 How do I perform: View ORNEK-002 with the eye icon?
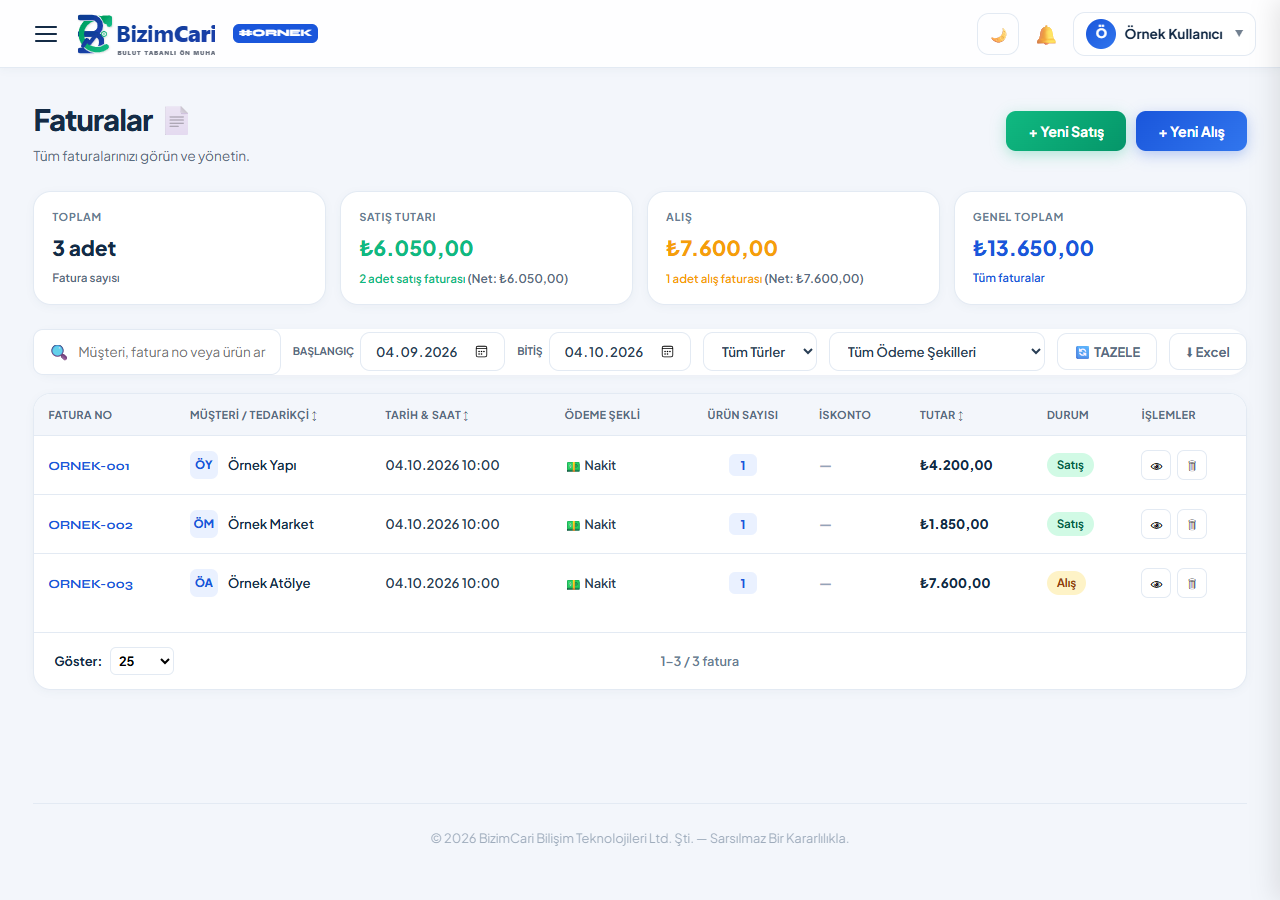1156,525
